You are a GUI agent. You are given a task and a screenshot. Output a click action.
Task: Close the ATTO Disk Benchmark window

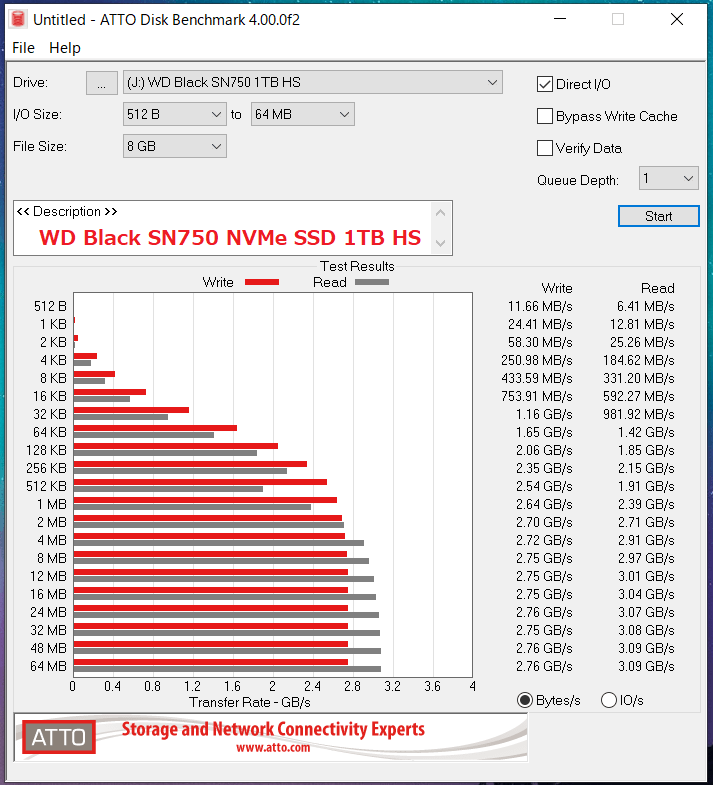pos(677,19)
